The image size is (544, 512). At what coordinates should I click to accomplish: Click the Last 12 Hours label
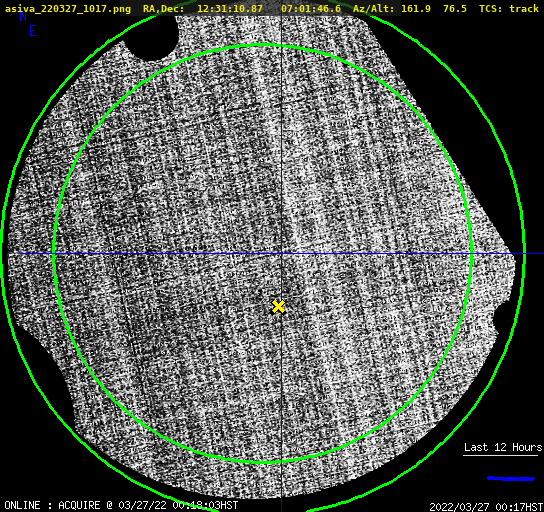pyautogui.click(x=503, y=447)
